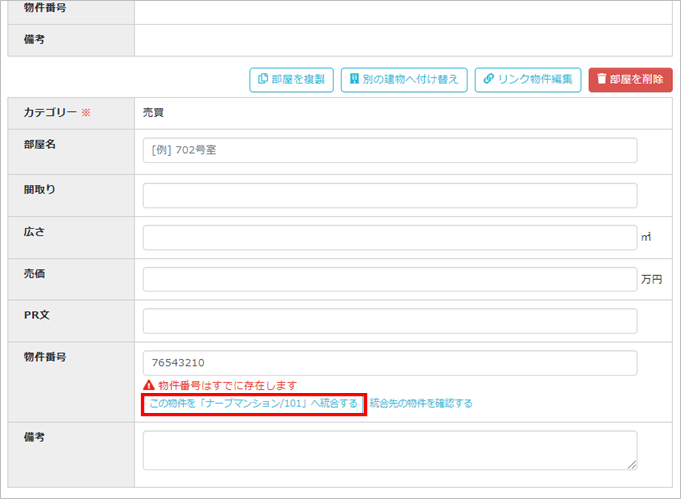Image resolution: width=681 pixels, height=499 pixels.
Task: Click the 物件番号はすでに存在します error message
Action: (227, 386)
